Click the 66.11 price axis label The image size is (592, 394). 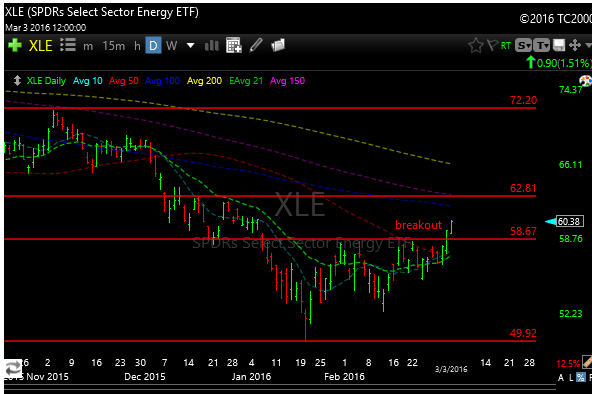570,165
